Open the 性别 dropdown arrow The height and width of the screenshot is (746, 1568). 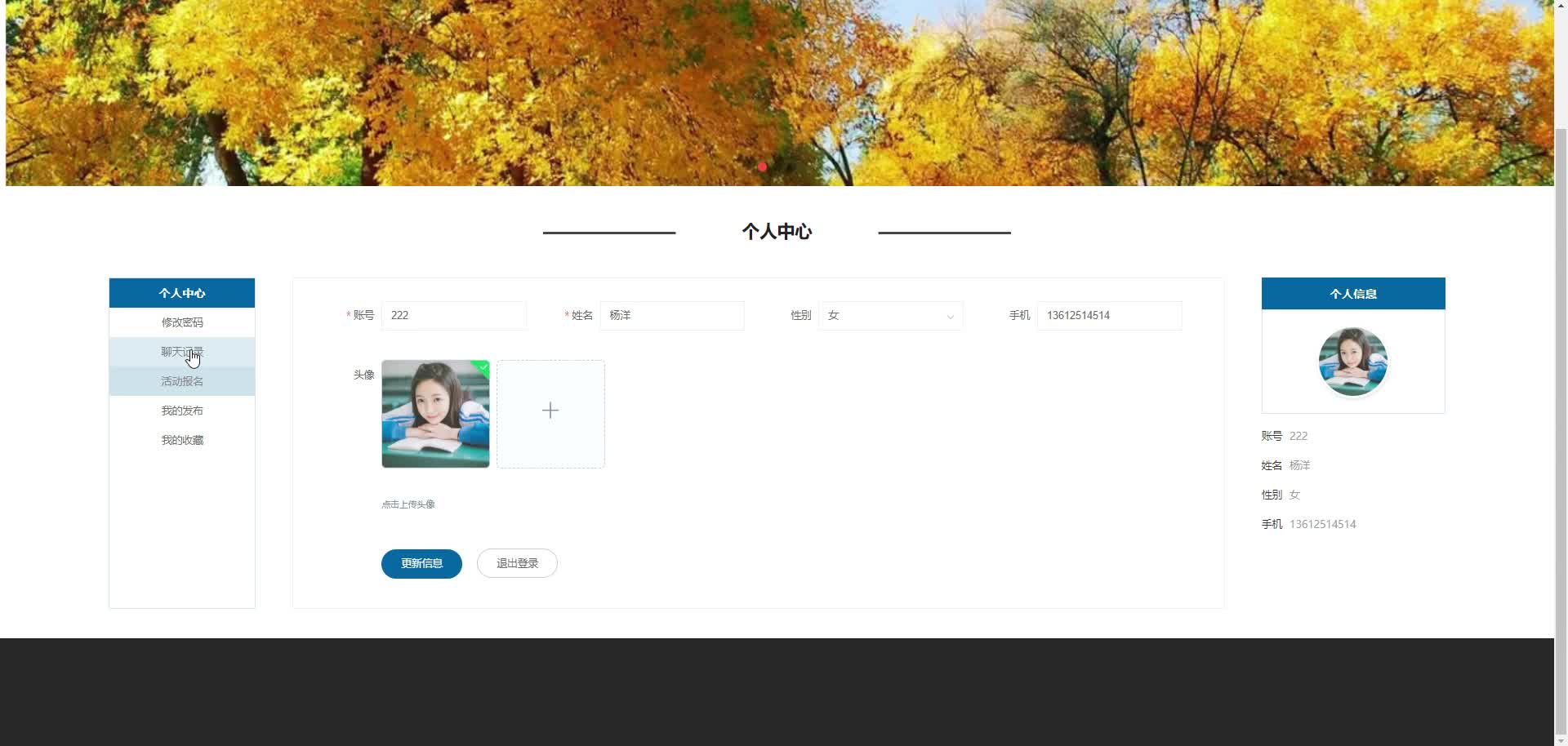click(x=950, y=317)
